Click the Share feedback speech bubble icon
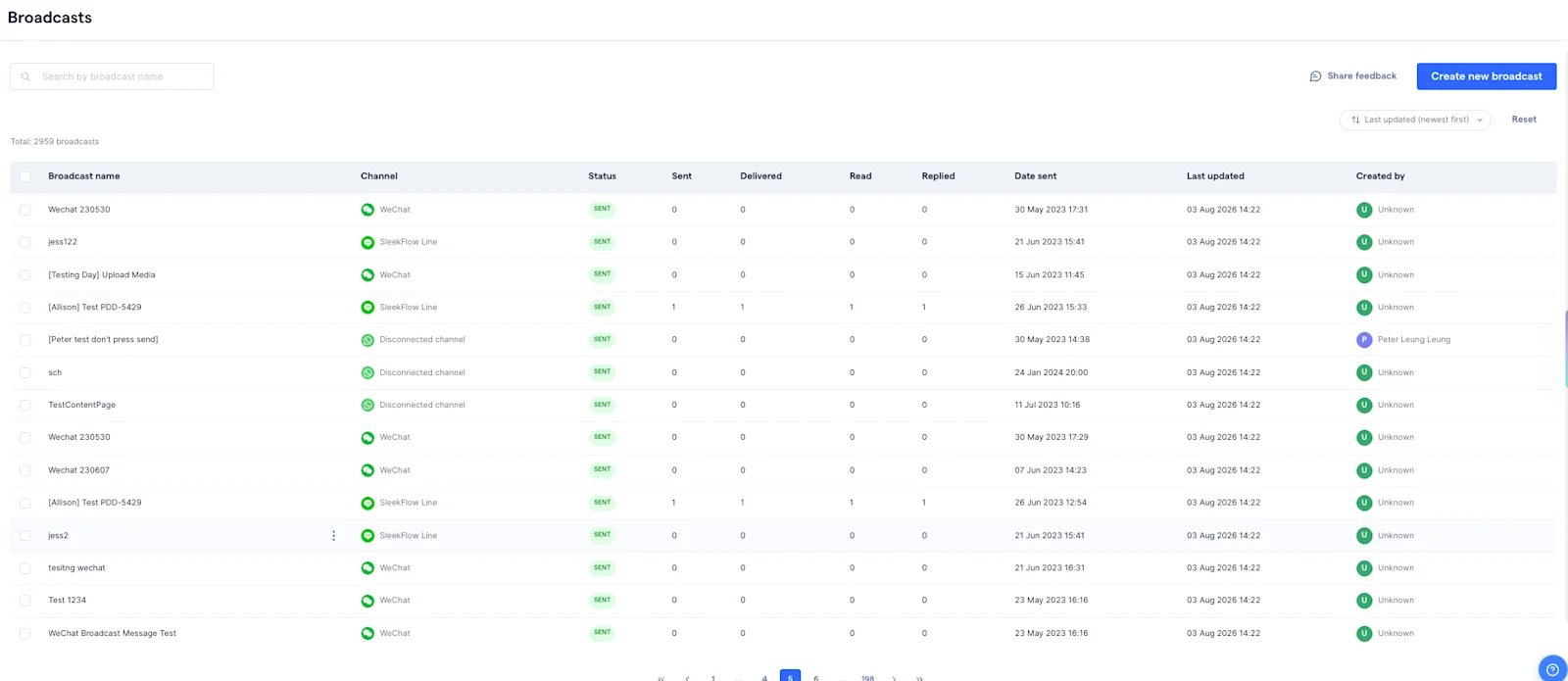 pyautogui.click(x=1315, y=76)
